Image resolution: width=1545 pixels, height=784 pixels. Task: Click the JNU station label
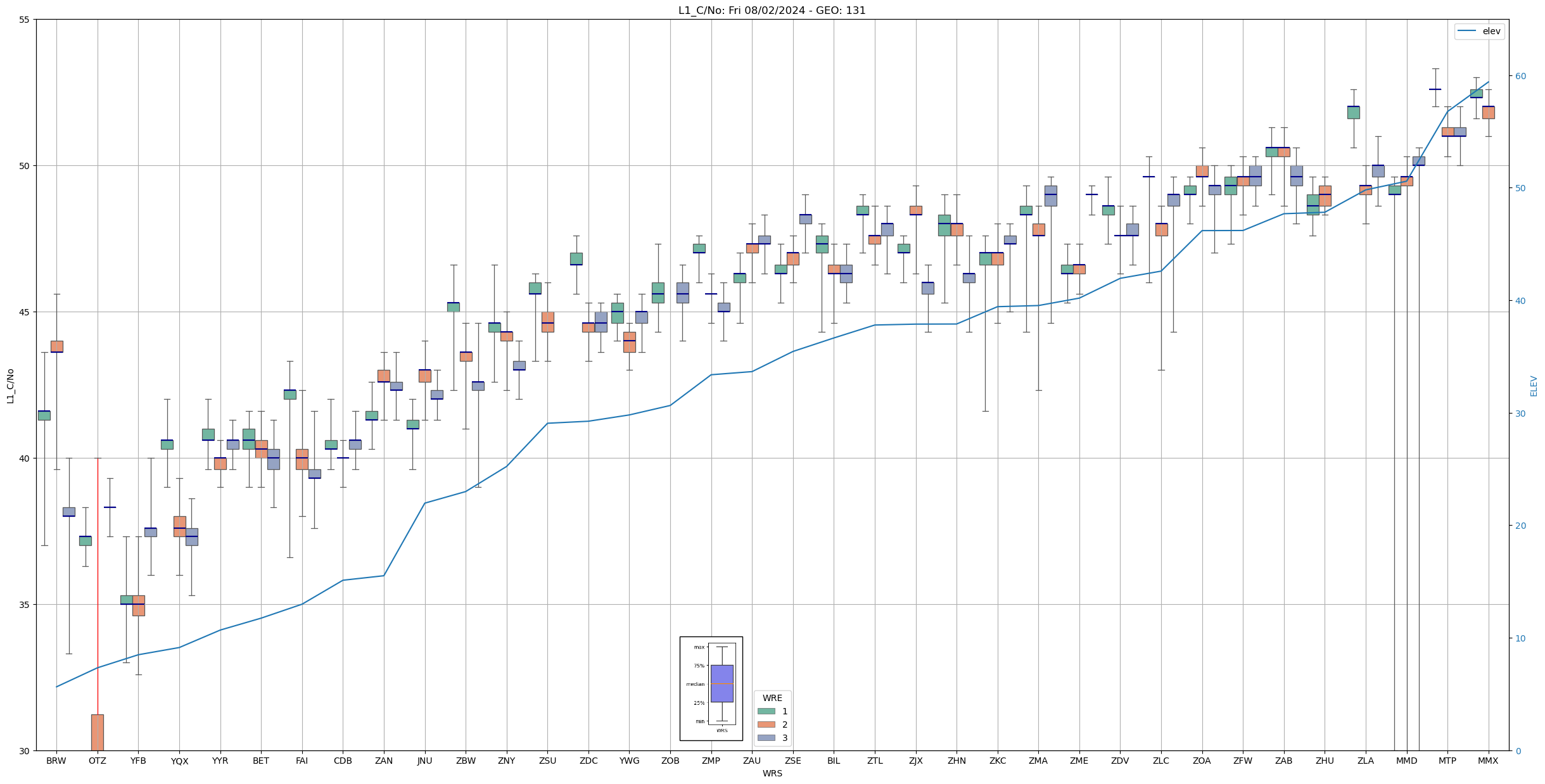(x=424, y=761)
